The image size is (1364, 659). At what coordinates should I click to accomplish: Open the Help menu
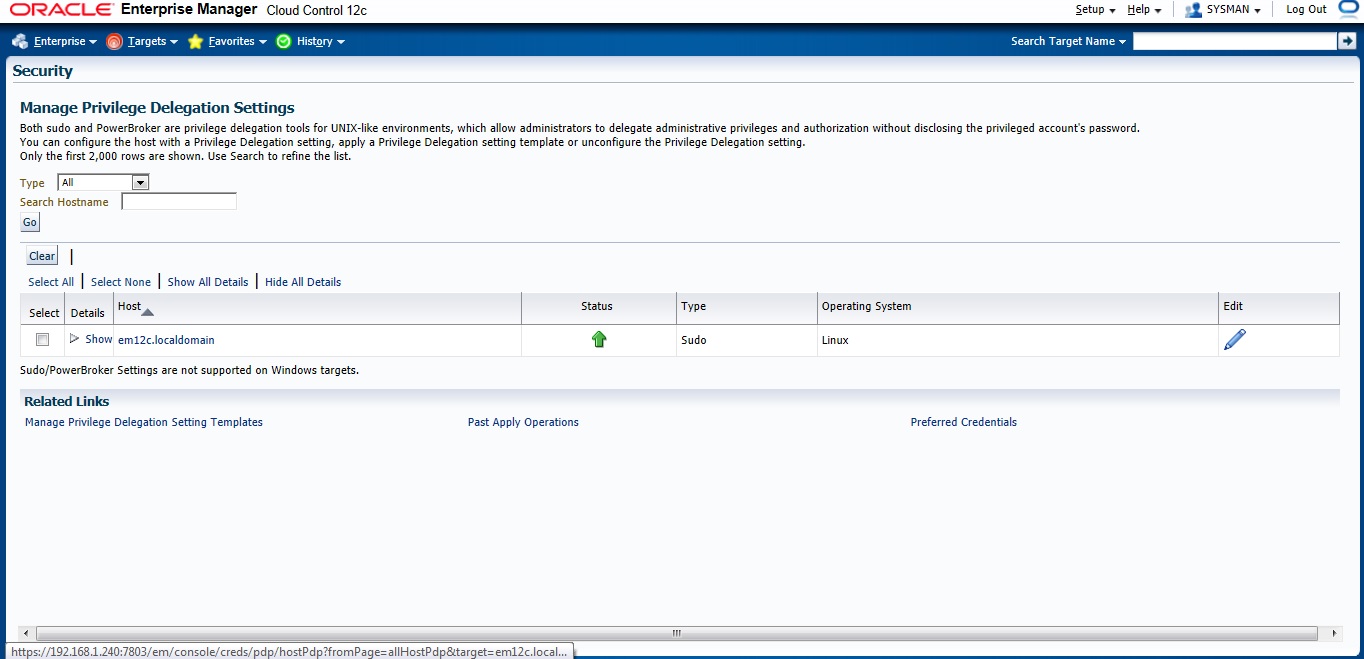click(x=1144, y=9)
